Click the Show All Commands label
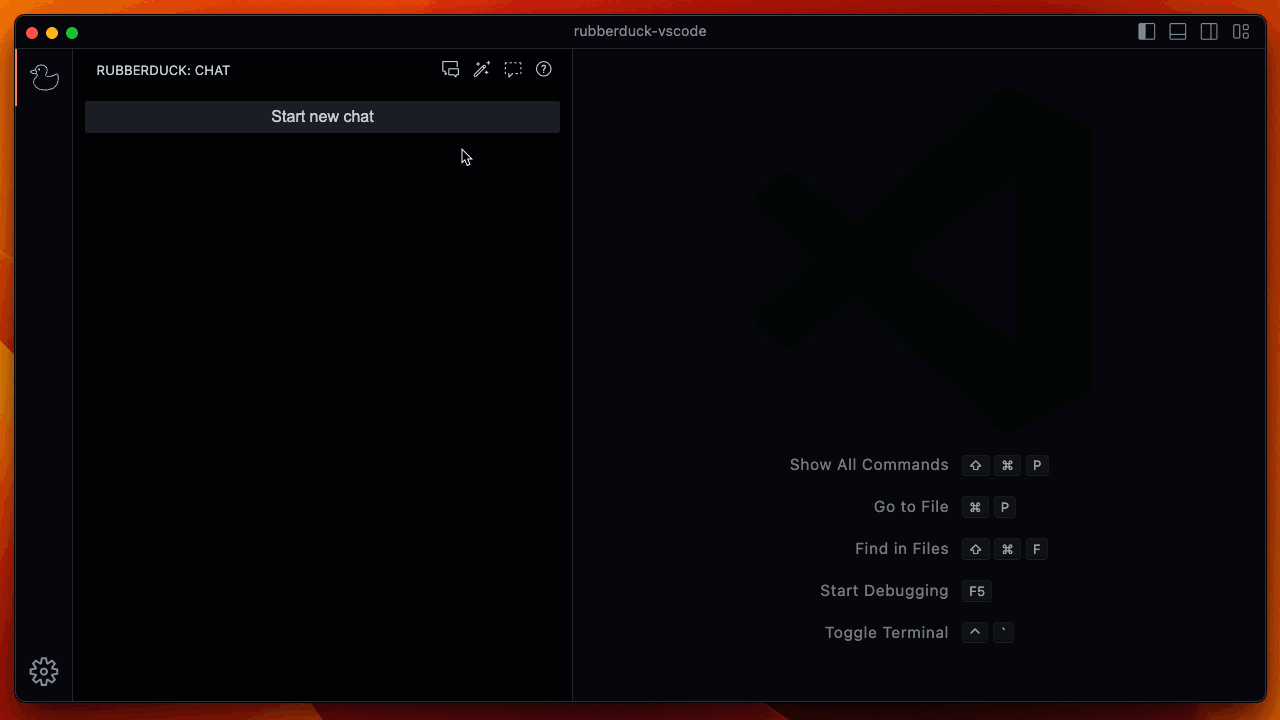Viewport: 1280px width, 720px height. 868,465
